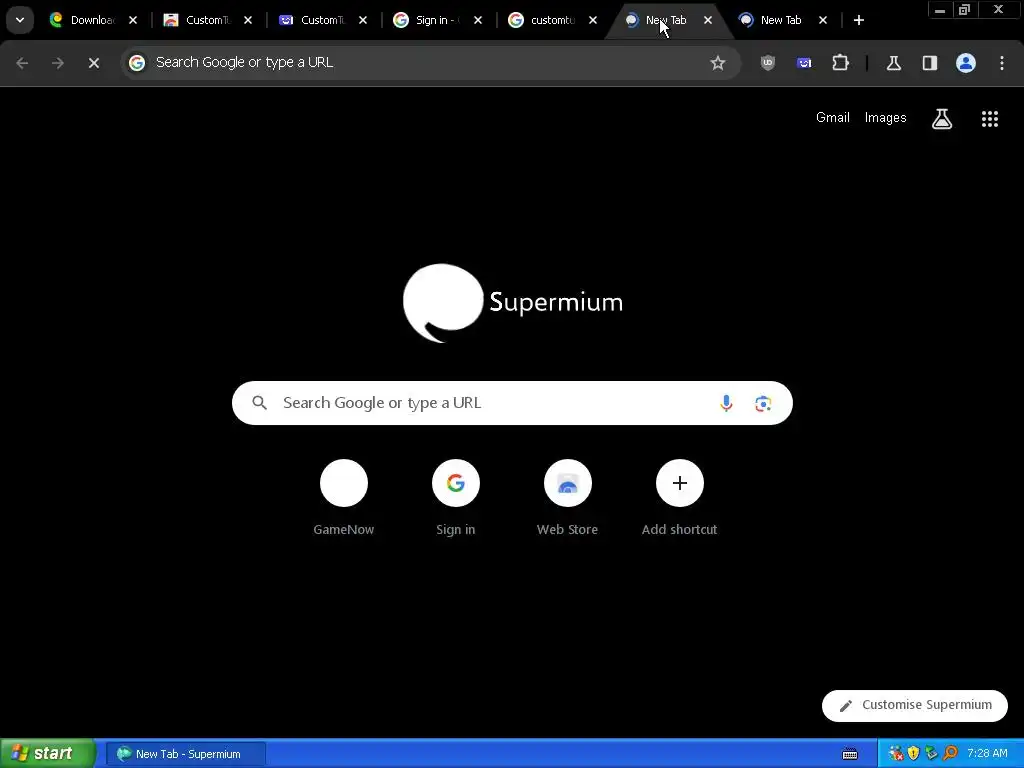The width and height of the screenshot is (1024, 768).
Task: Click the Supermium logo
Action: tap(513, 303)
